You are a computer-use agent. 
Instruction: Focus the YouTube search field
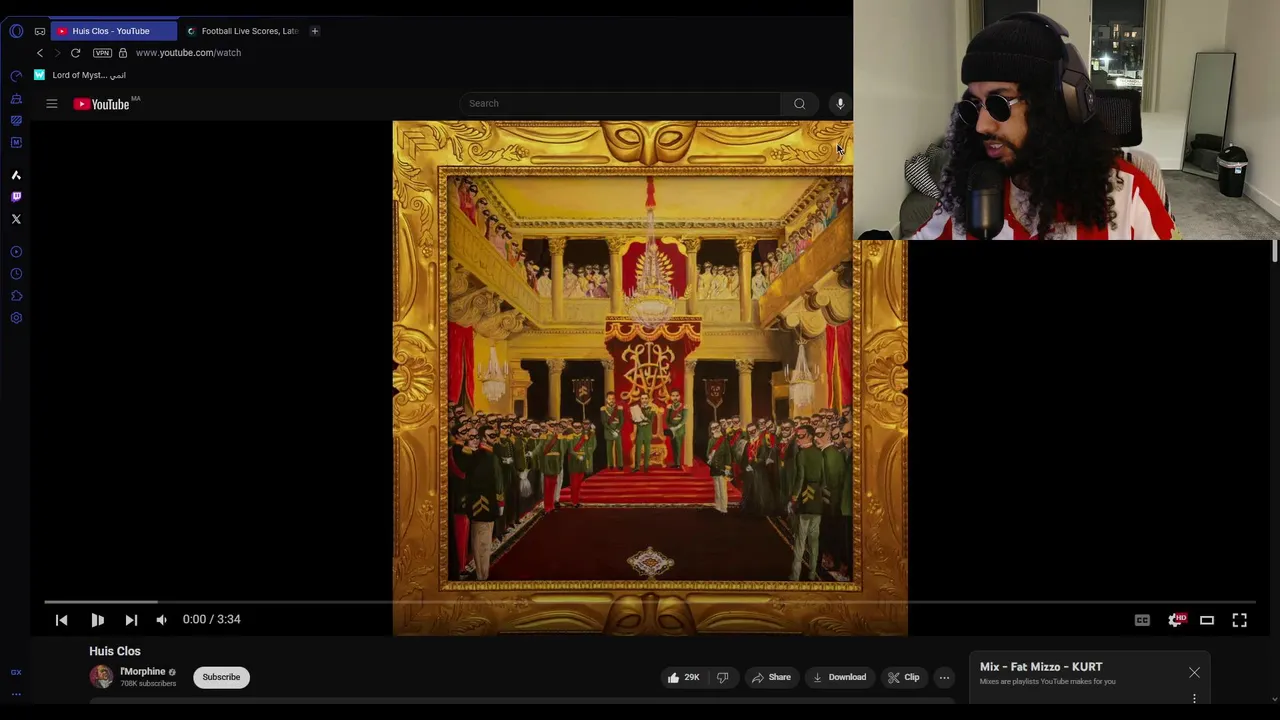[620, 103]
